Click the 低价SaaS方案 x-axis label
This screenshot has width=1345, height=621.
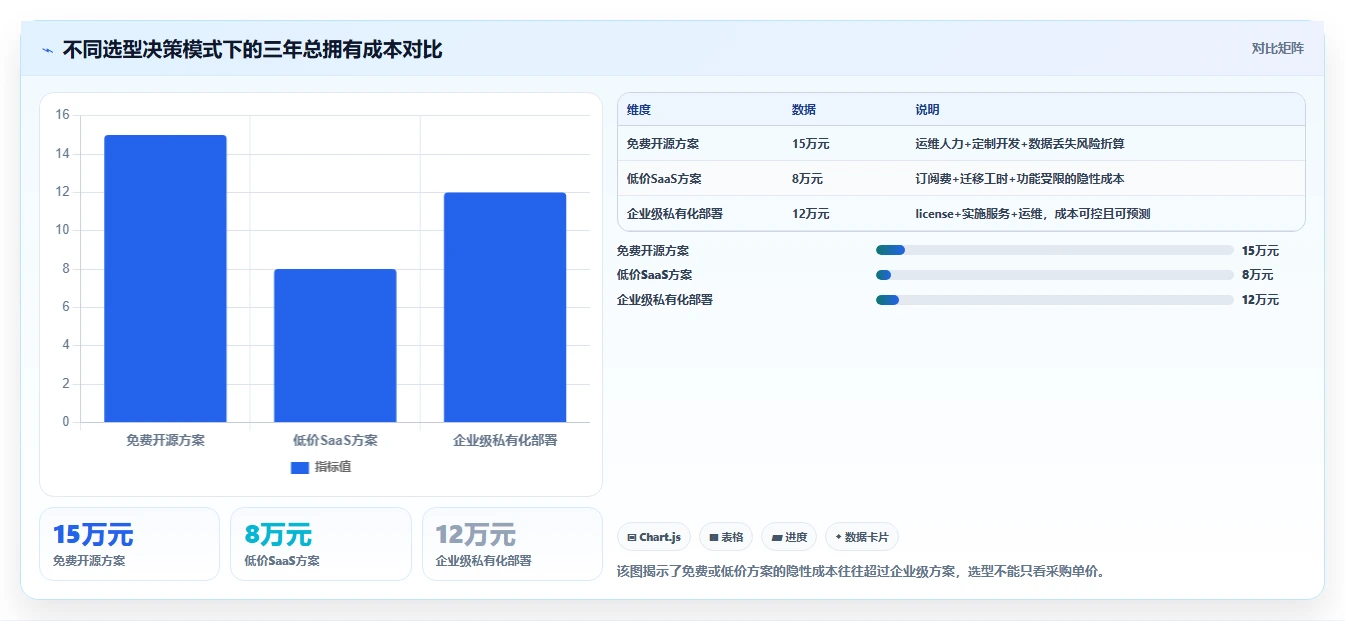point(335,440)
